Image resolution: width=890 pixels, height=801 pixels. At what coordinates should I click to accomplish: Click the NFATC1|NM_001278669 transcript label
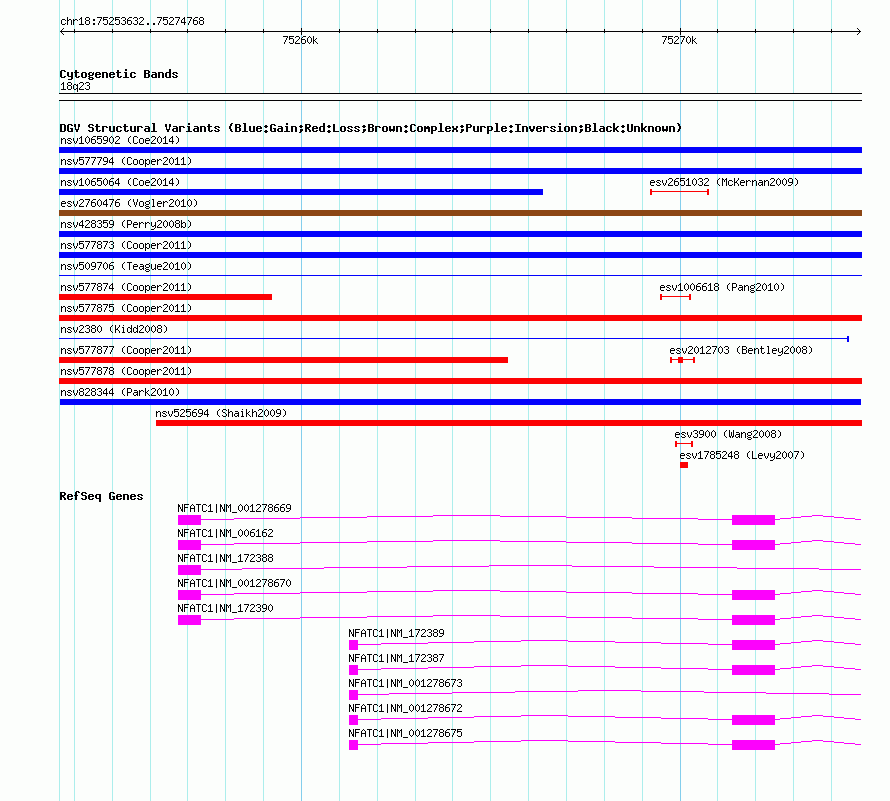[x=234, y=508]
